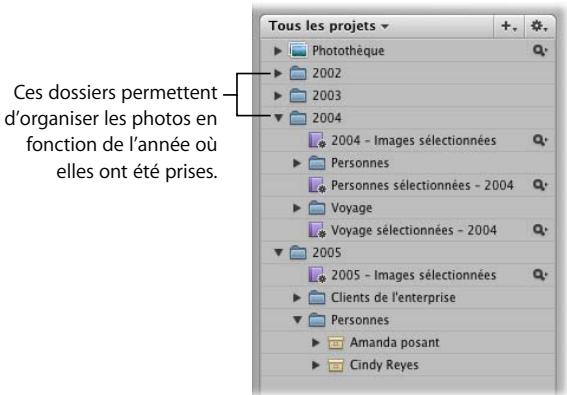Click the 2004 – Images sélectionnées smart album icon
The image size is (567, 395).
317,140
